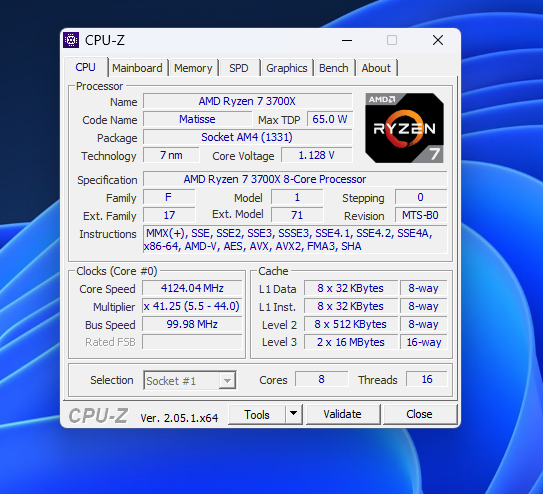543x494 pixels.
Task: Open the Memory tab
Action: click(x=193, y=68)
